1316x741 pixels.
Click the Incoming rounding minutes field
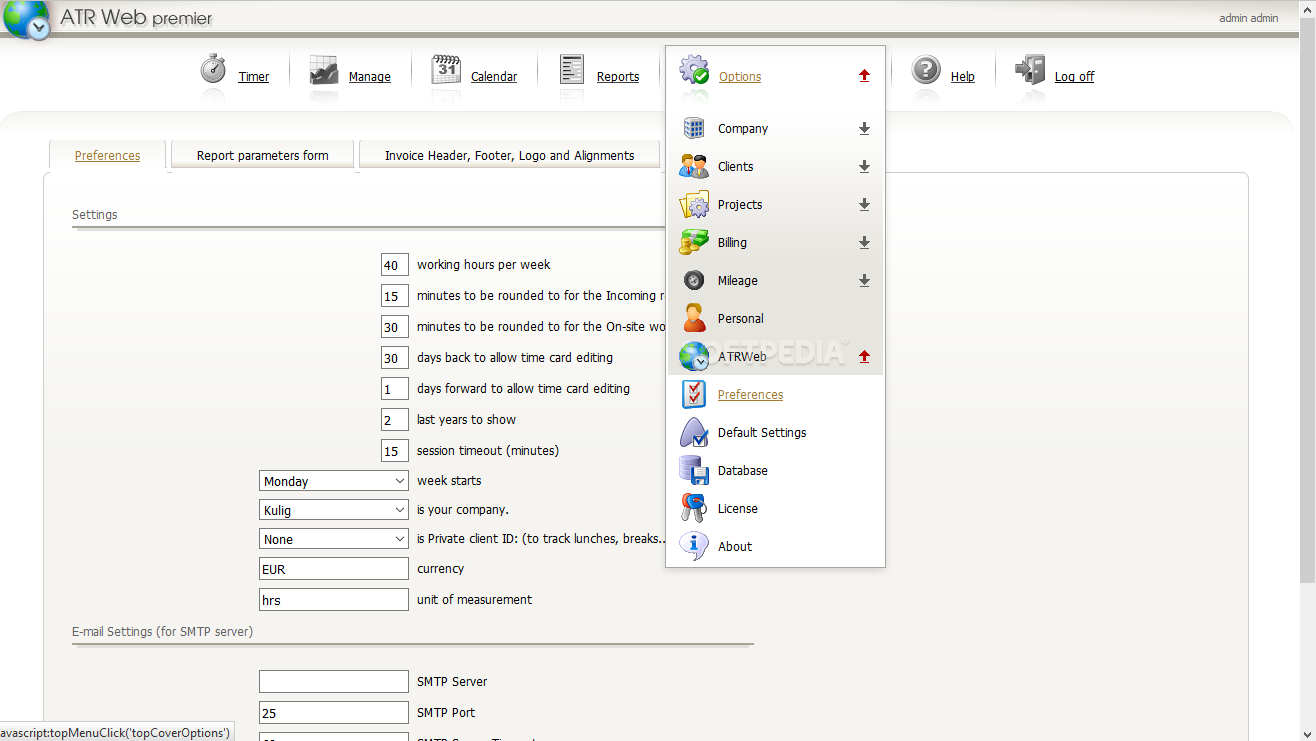395,296
